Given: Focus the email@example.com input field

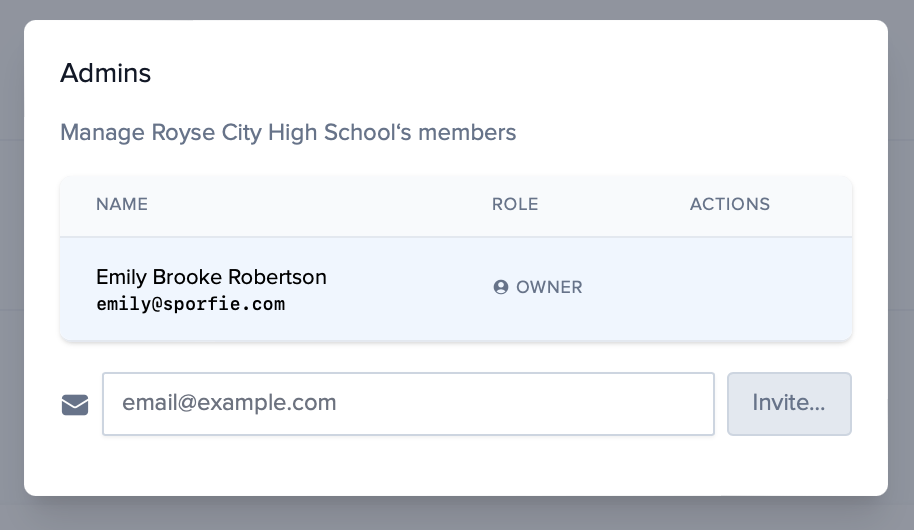Looking at the screenshot, I should click(408, 404).
